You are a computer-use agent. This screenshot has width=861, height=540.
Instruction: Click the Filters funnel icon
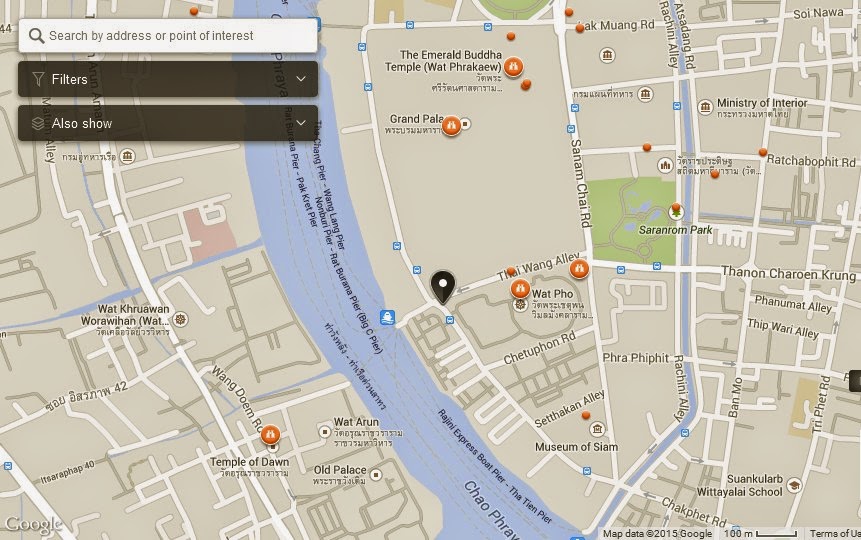(38, 79)
